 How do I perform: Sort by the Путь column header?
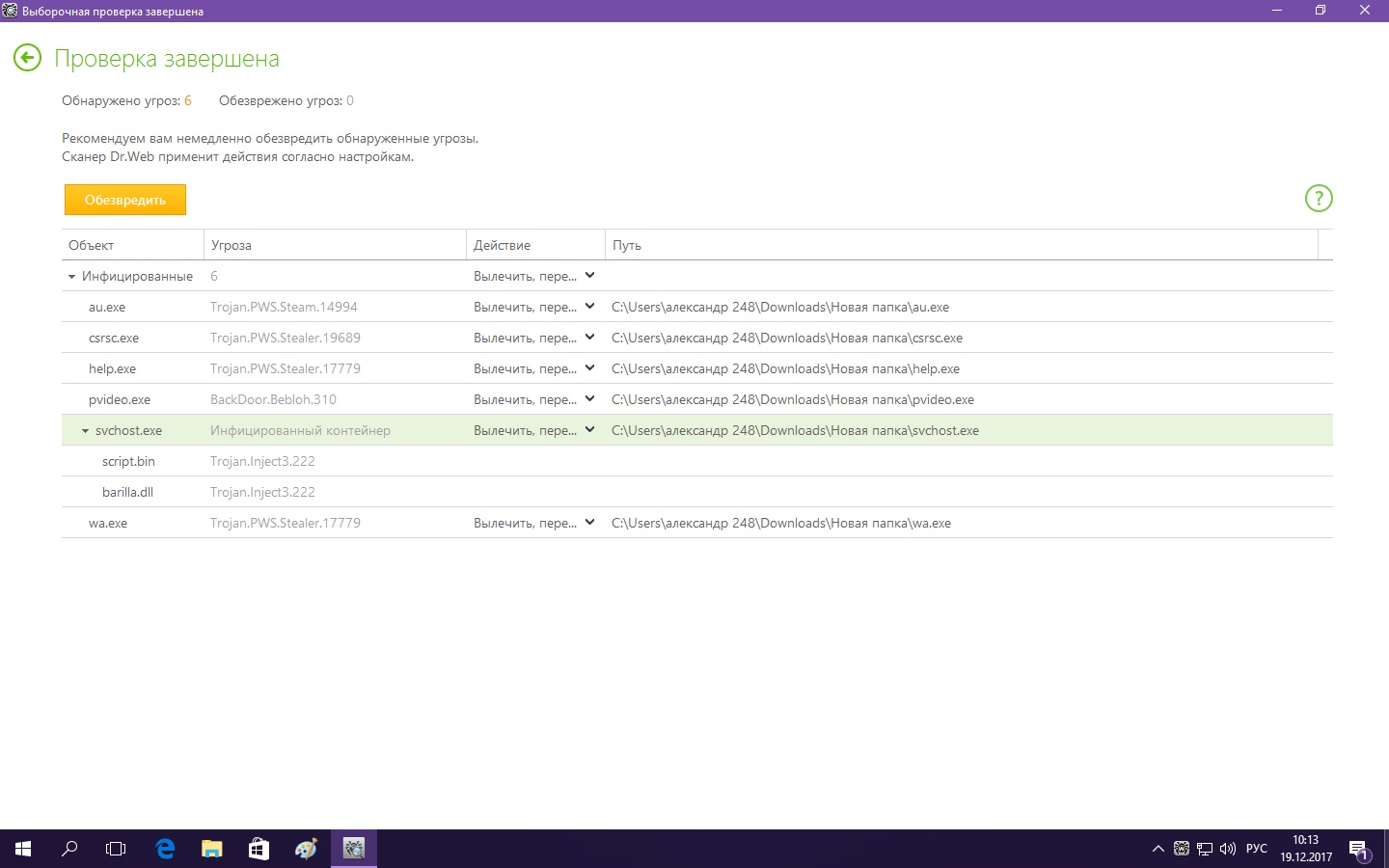tap(627, 245)
